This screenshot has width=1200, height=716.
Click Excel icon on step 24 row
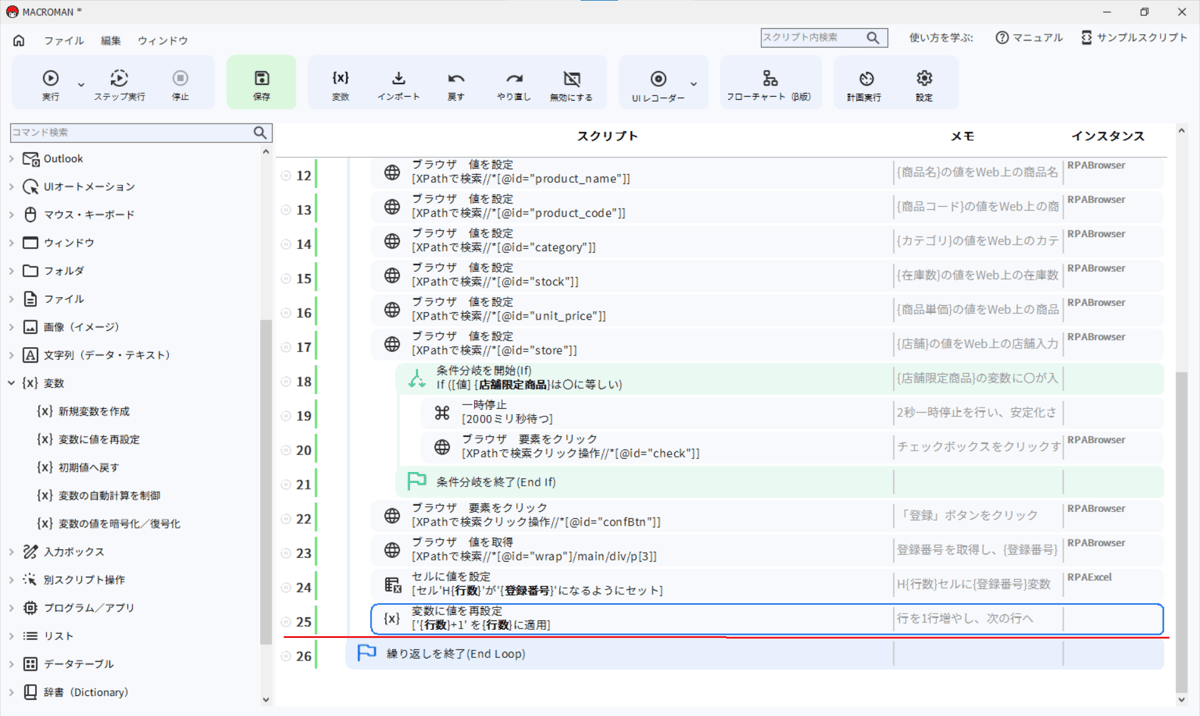pyautogui.click(x=392, y=585)
